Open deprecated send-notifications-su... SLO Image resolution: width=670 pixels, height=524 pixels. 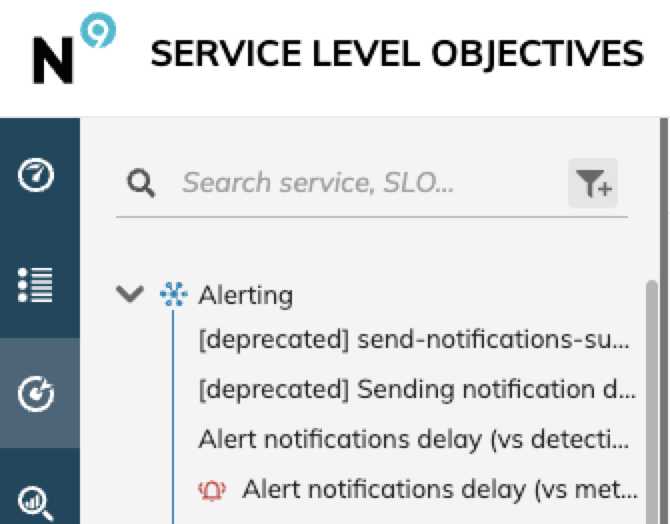(414, 340)
